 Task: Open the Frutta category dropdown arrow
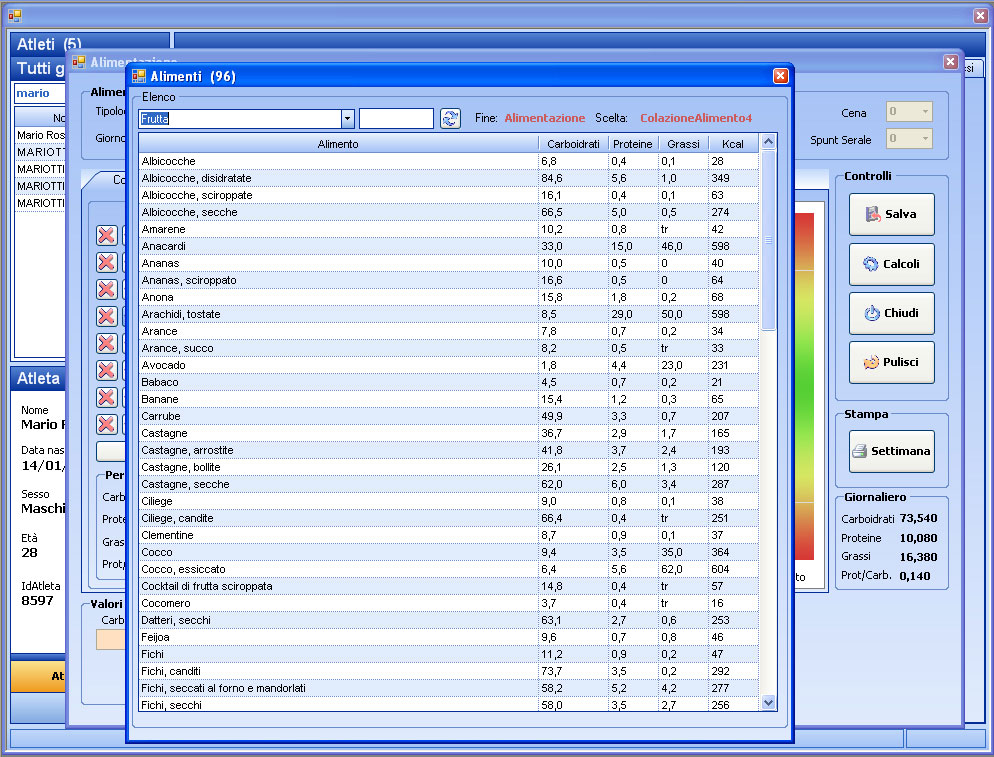(x=347, y=119)
